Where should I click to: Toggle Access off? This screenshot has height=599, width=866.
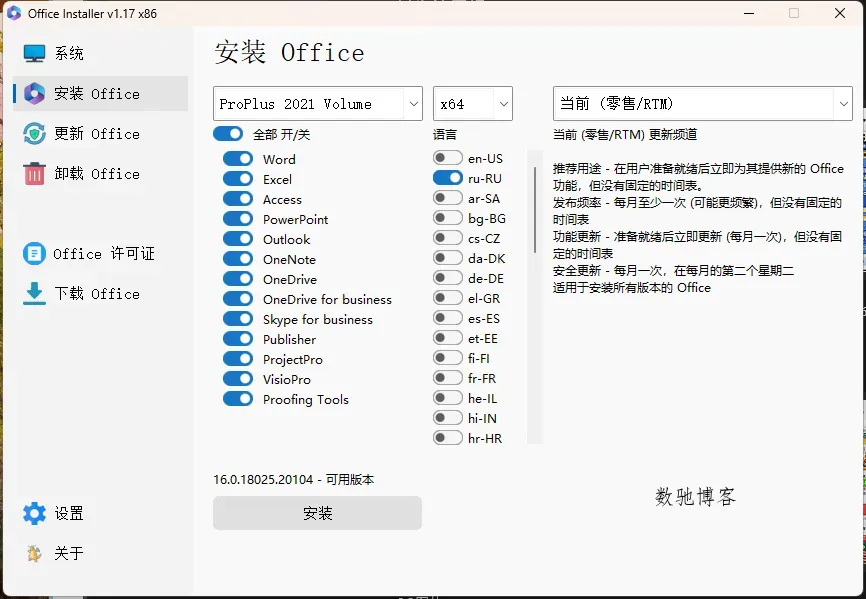(x=238, y=199)
